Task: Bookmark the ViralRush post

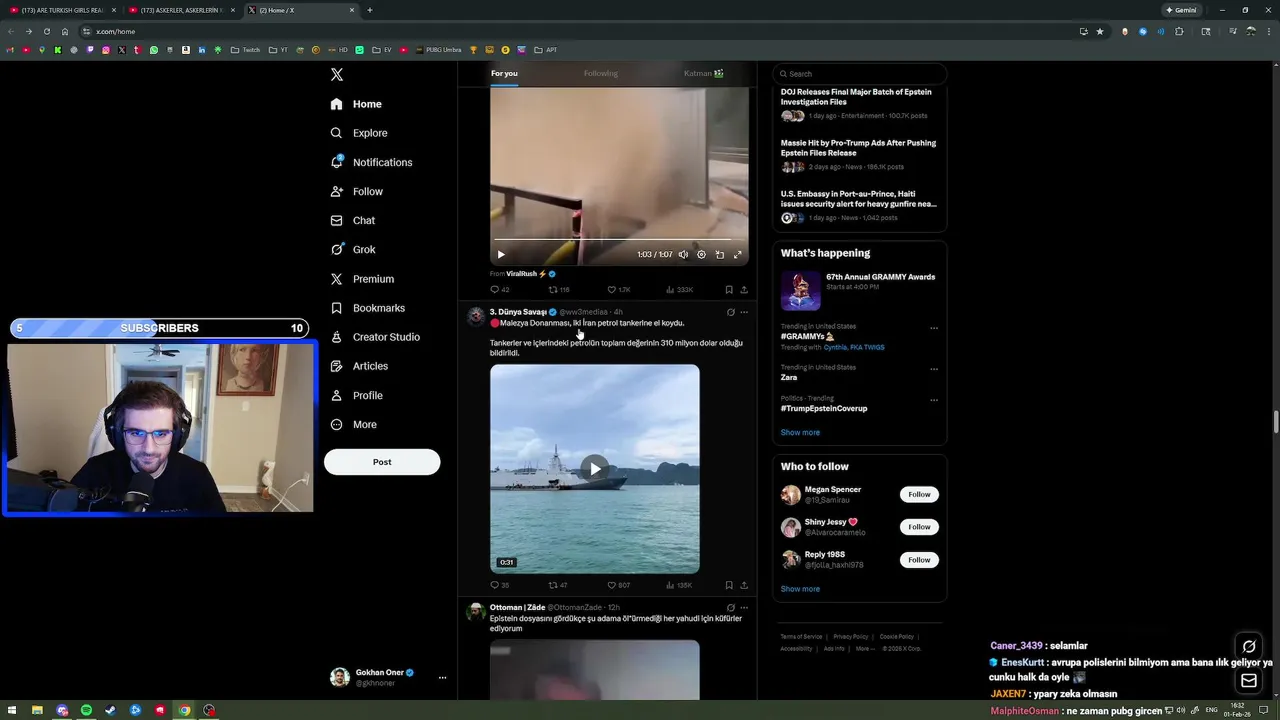Action: tap(729, 290)
